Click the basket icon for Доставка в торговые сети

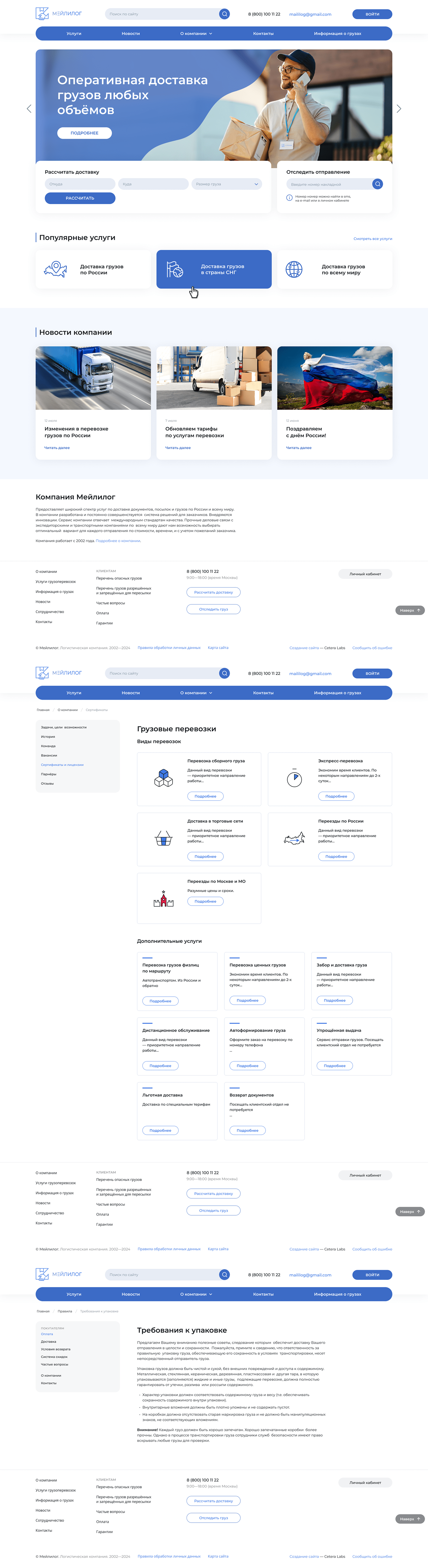point(163,838)
